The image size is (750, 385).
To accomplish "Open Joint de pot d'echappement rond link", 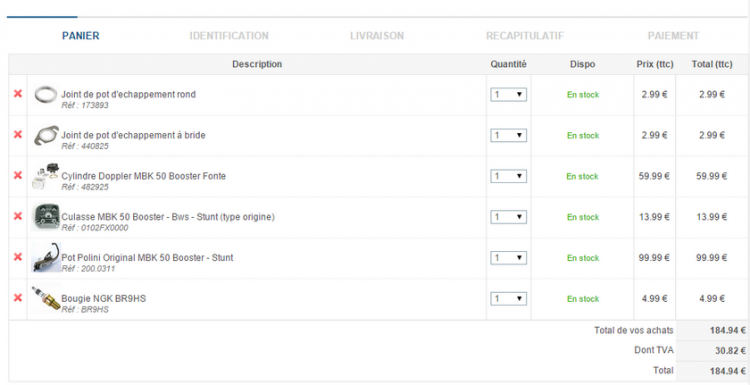I will pyautogui.click(x=129, y=94).
